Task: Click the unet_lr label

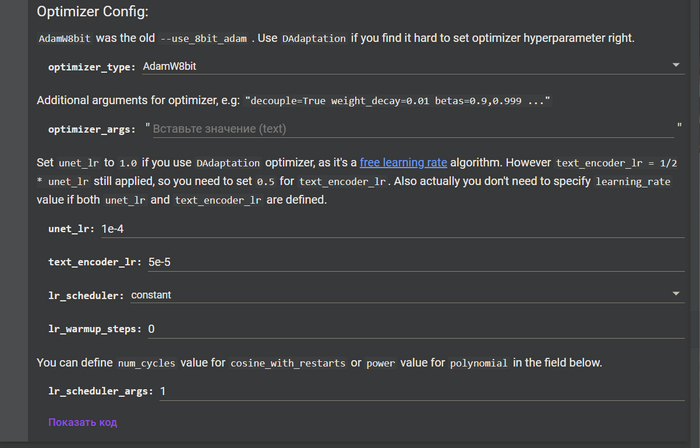Action: click(72, 229)
